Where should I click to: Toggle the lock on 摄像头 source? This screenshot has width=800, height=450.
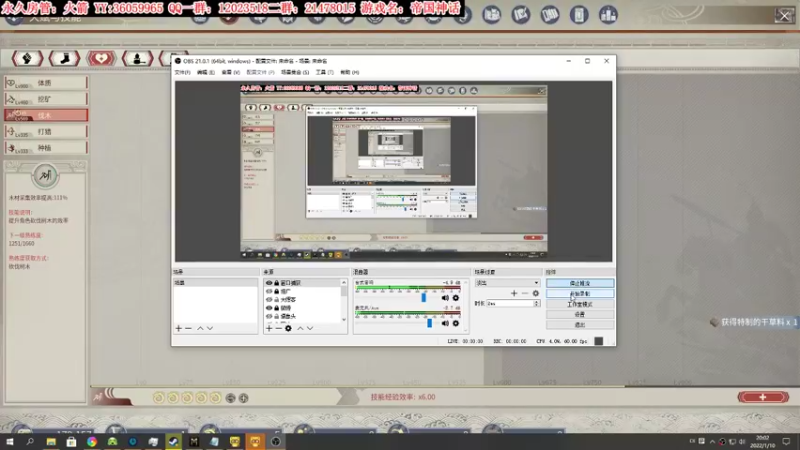277,316
